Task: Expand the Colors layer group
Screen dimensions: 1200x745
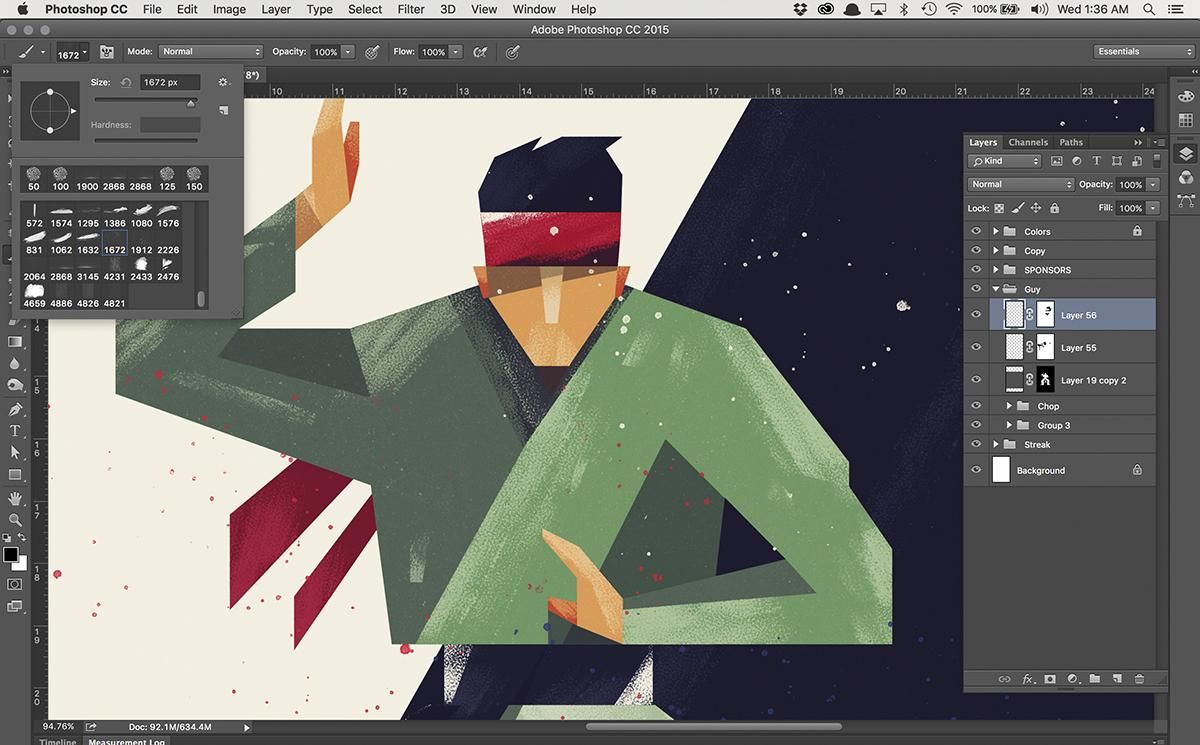Action: (x=995, y=231)
